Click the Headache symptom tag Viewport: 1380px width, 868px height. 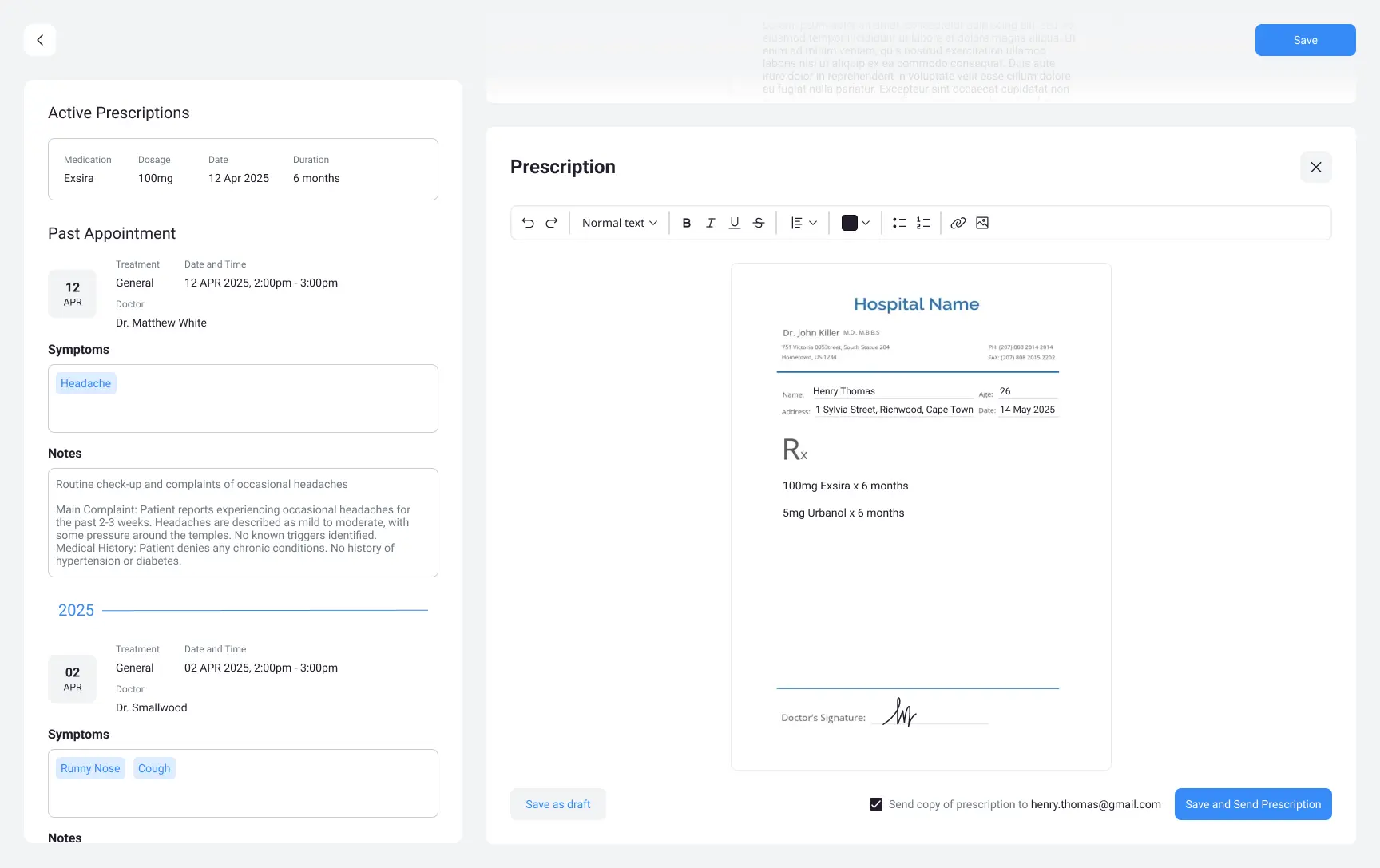pyautogui.click(x=86, y=383)
